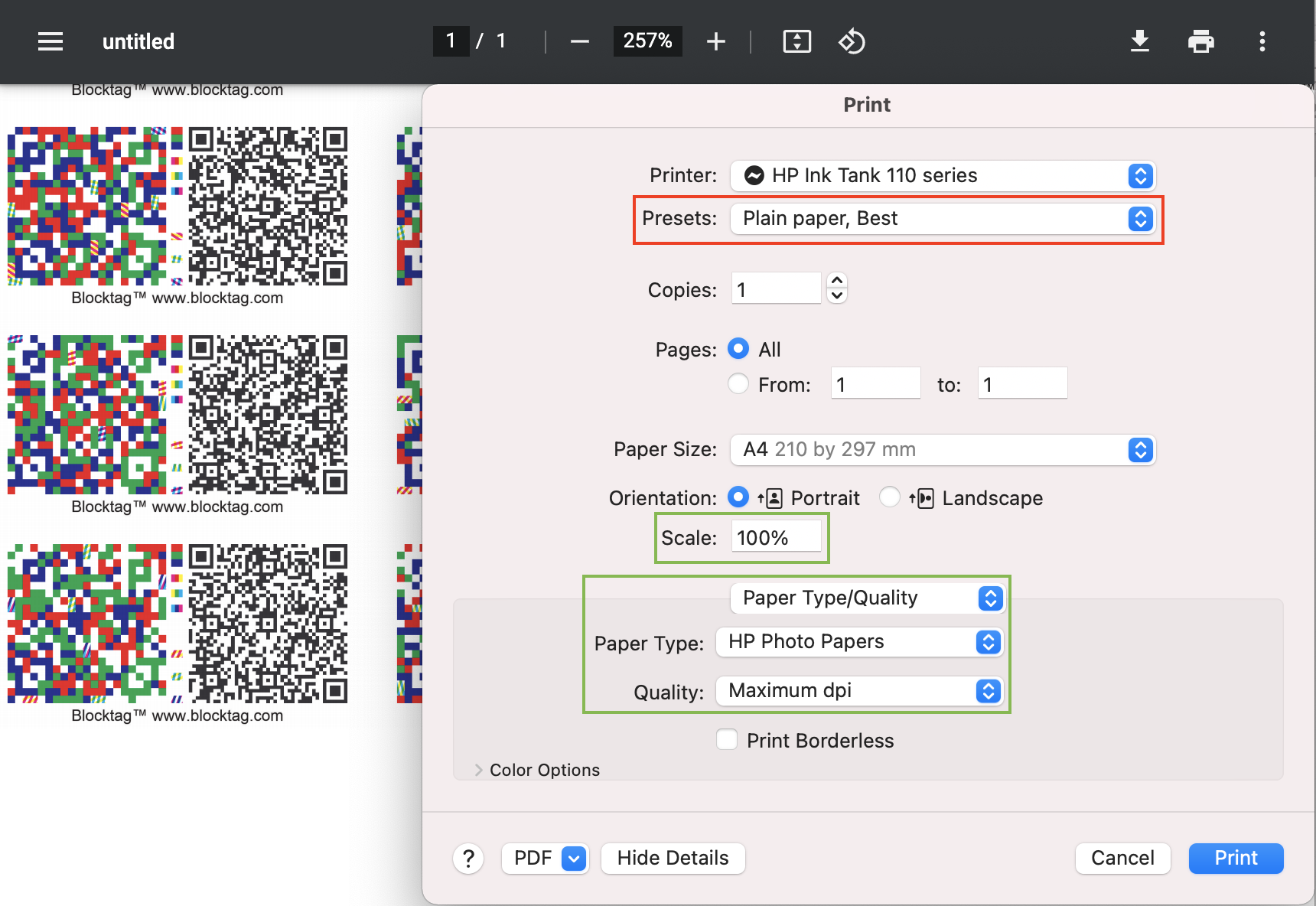
Task: Click the help question mark icon
Action: click(x=468, y=858)
